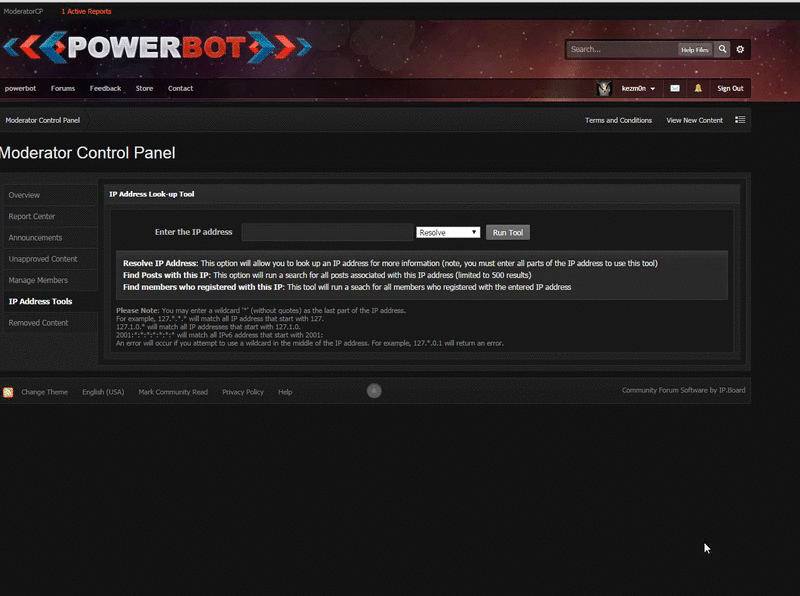Click Community Forum Software by IP.Board
This screenshot has width=800, height=596.
tap(683, 390)
